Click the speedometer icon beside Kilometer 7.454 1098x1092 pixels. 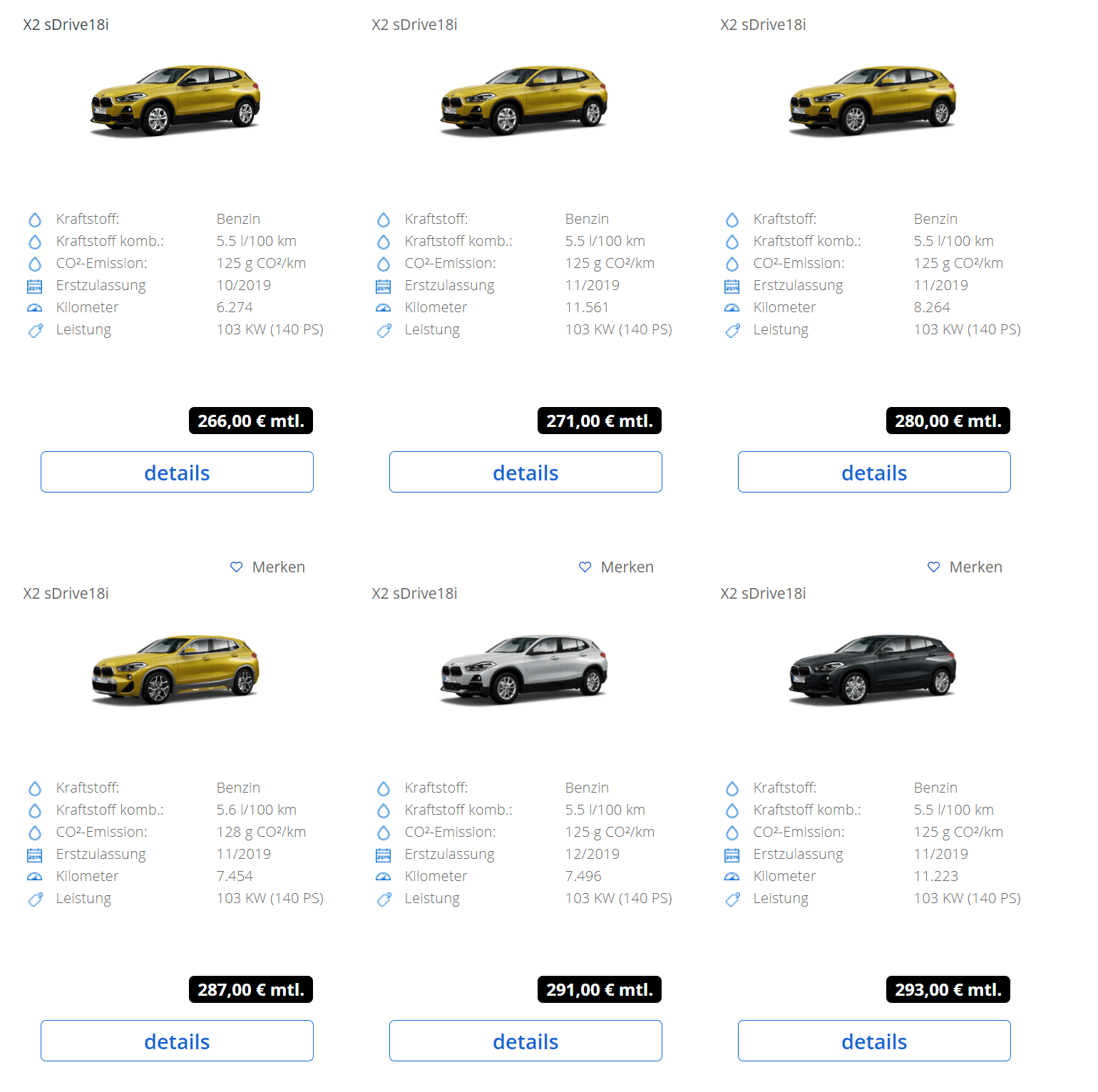click(35, 877)
